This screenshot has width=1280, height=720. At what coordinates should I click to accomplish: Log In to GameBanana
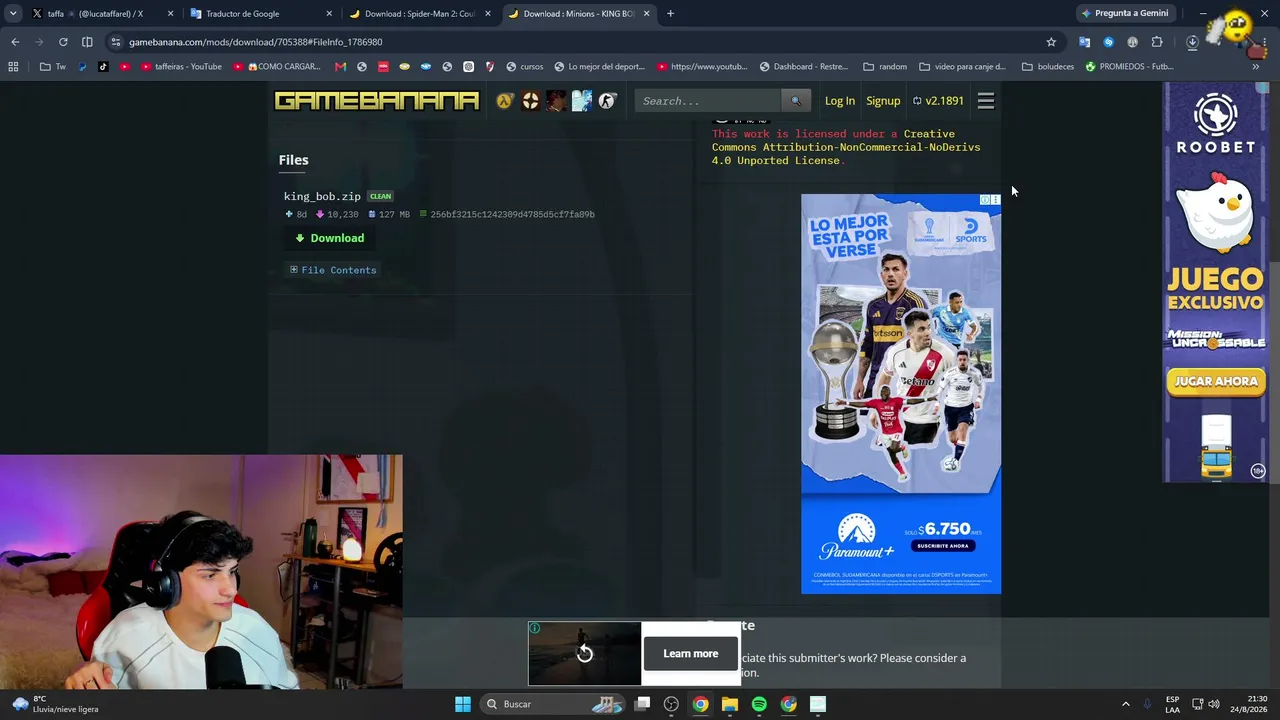(840, 101)
